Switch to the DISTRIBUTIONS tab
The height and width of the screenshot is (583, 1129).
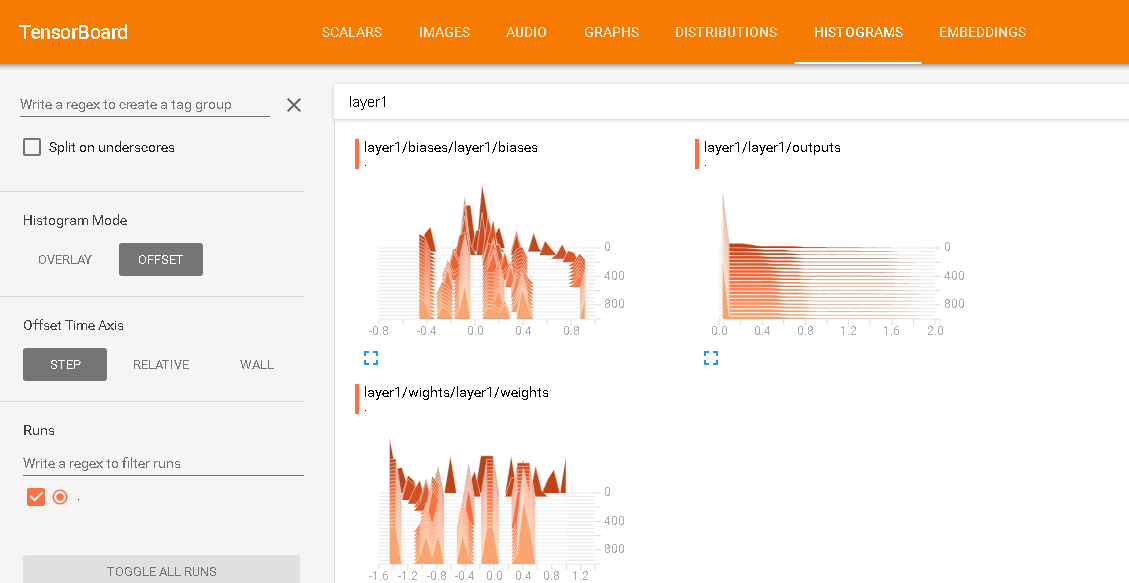click(x=726, y=32)
